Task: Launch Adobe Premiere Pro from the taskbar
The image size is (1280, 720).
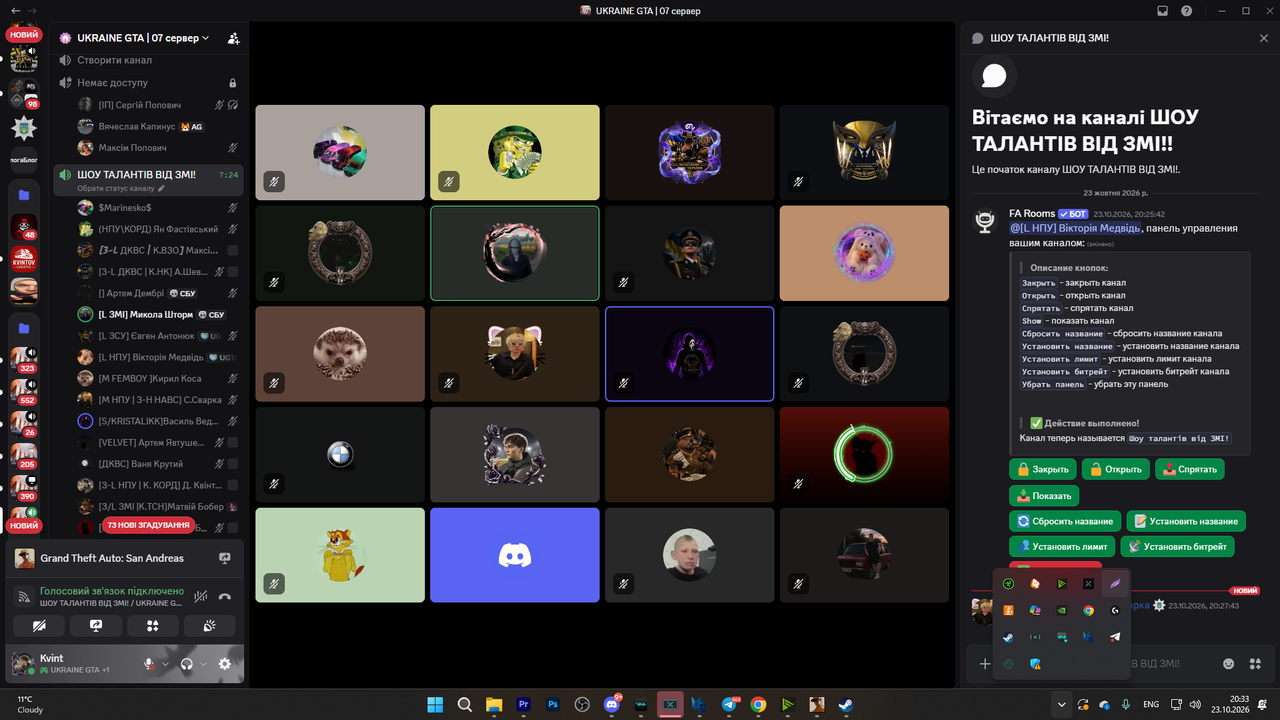Action: (523, 705)
